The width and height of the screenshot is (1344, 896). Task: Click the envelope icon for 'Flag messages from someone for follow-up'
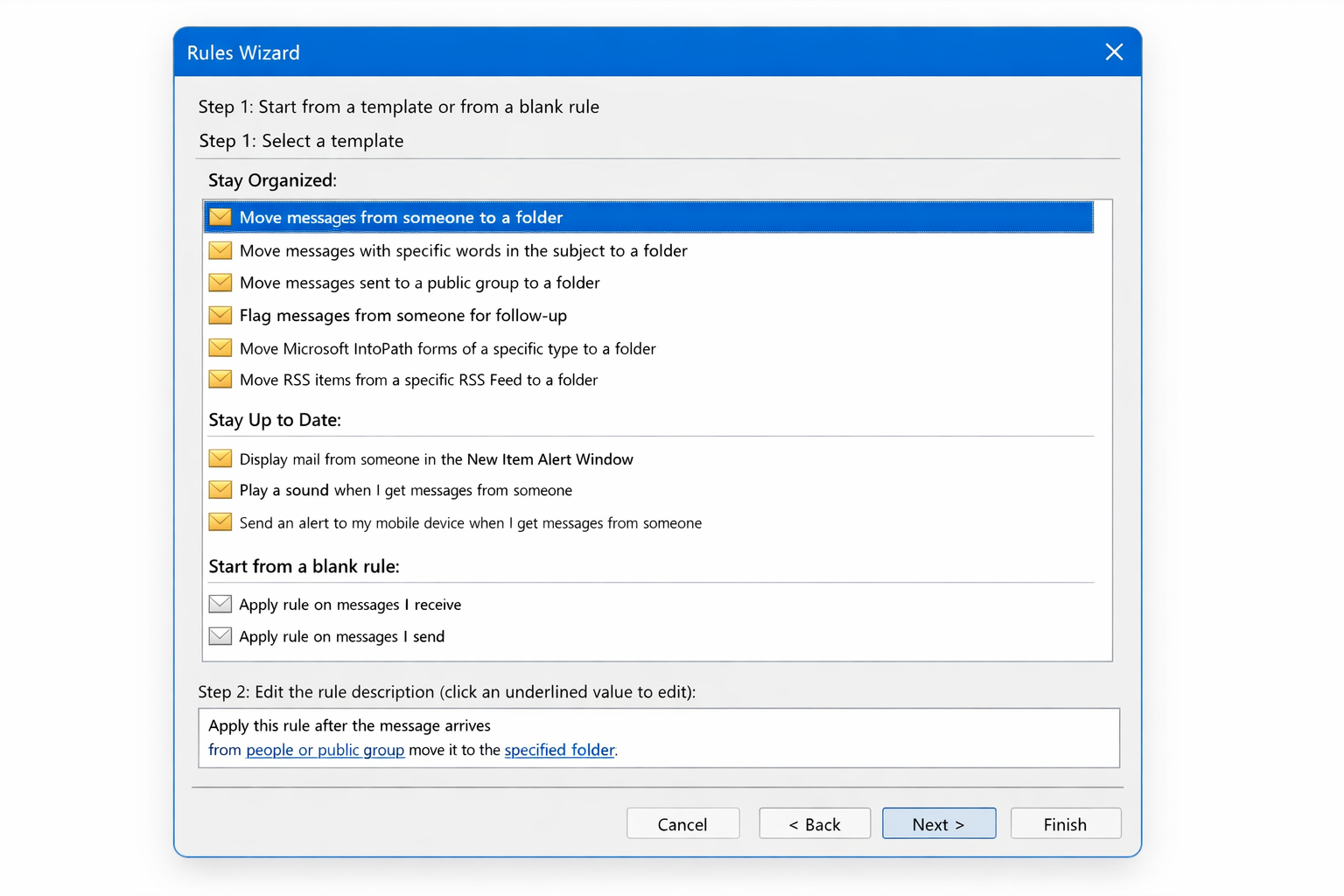(x=220, y=315)
